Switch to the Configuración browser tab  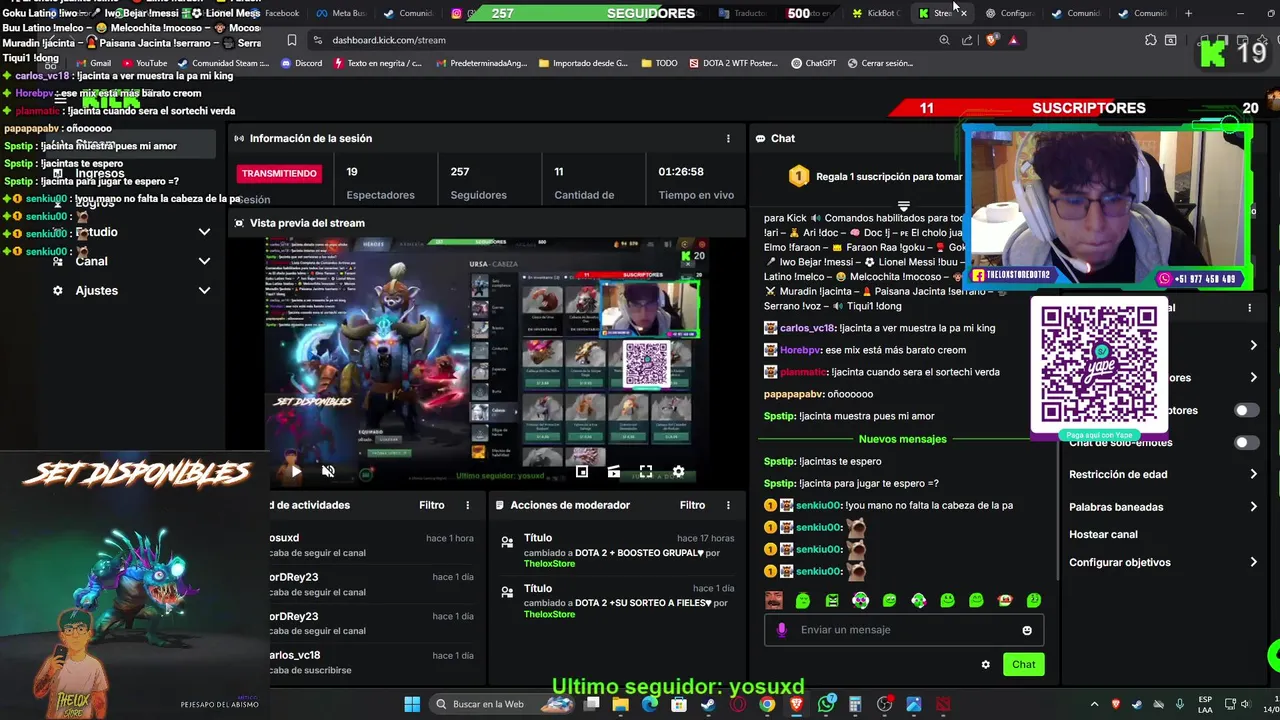click(1010, 13)
